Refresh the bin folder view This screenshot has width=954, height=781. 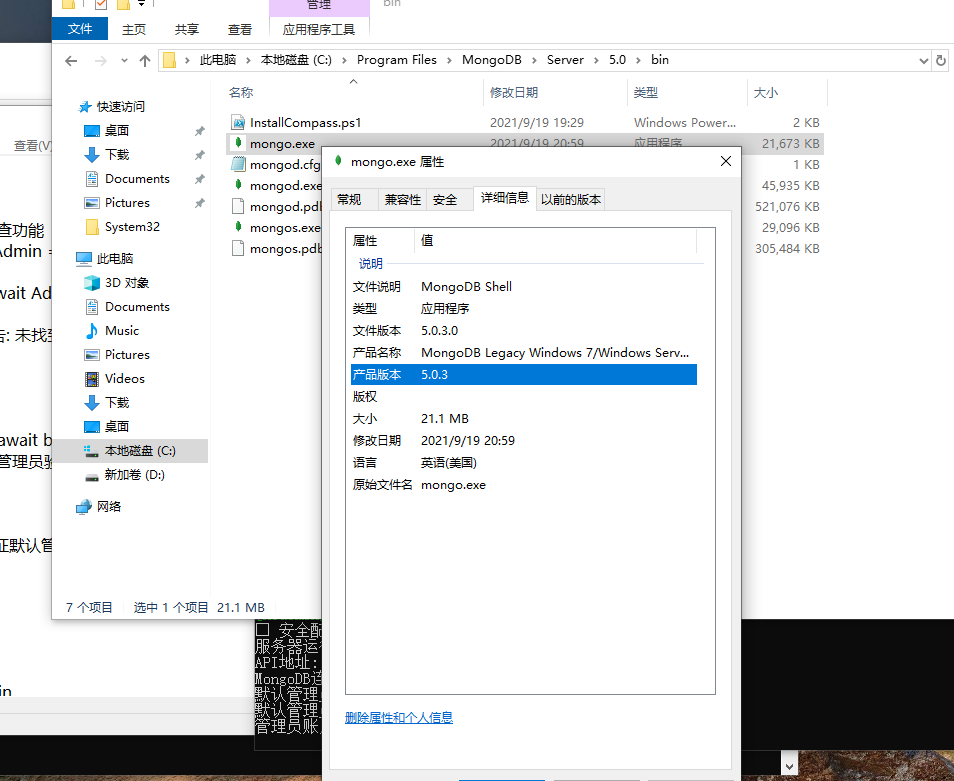[x=941, y=60]
